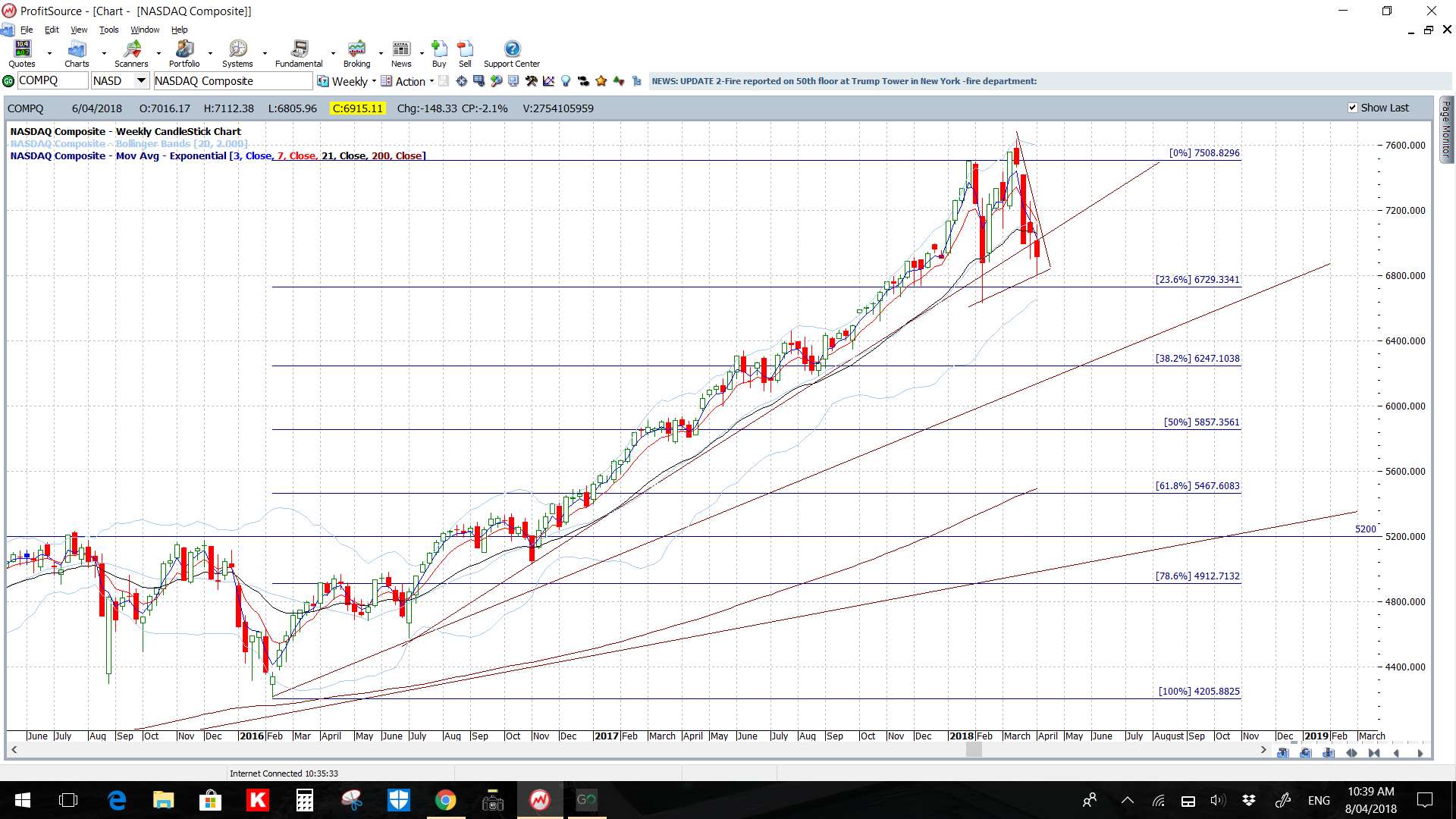This screenshot has height=819, width=1456.
Task: Open the Charts tool
Action: pos(77,54)
